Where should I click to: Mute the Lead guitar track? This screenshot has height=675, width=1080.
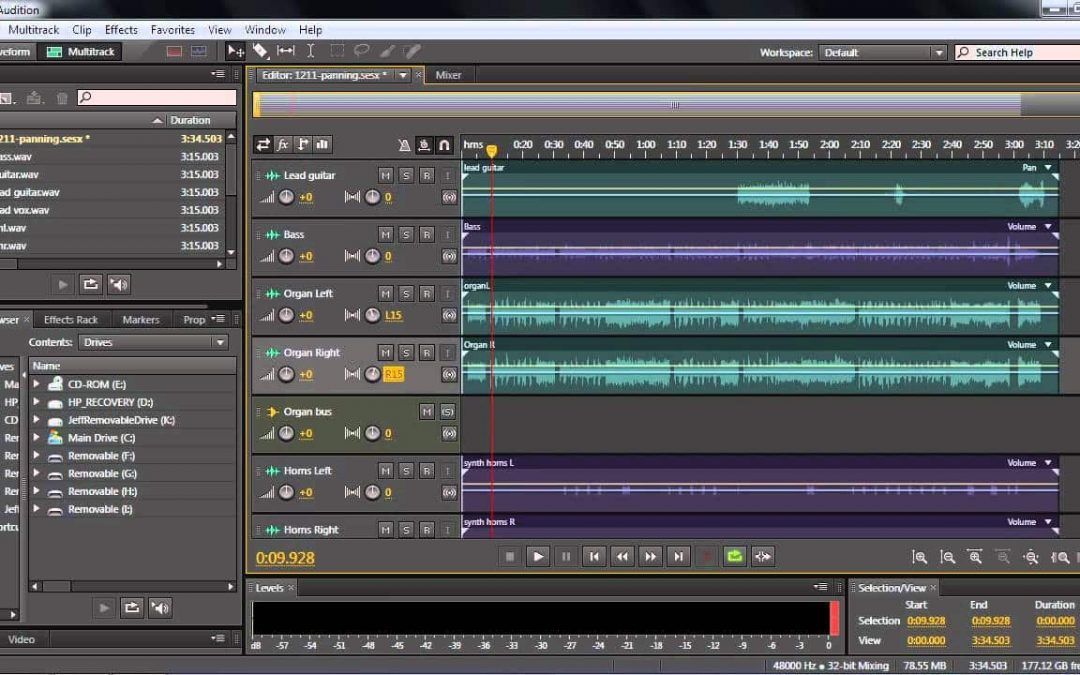point(386,176)
